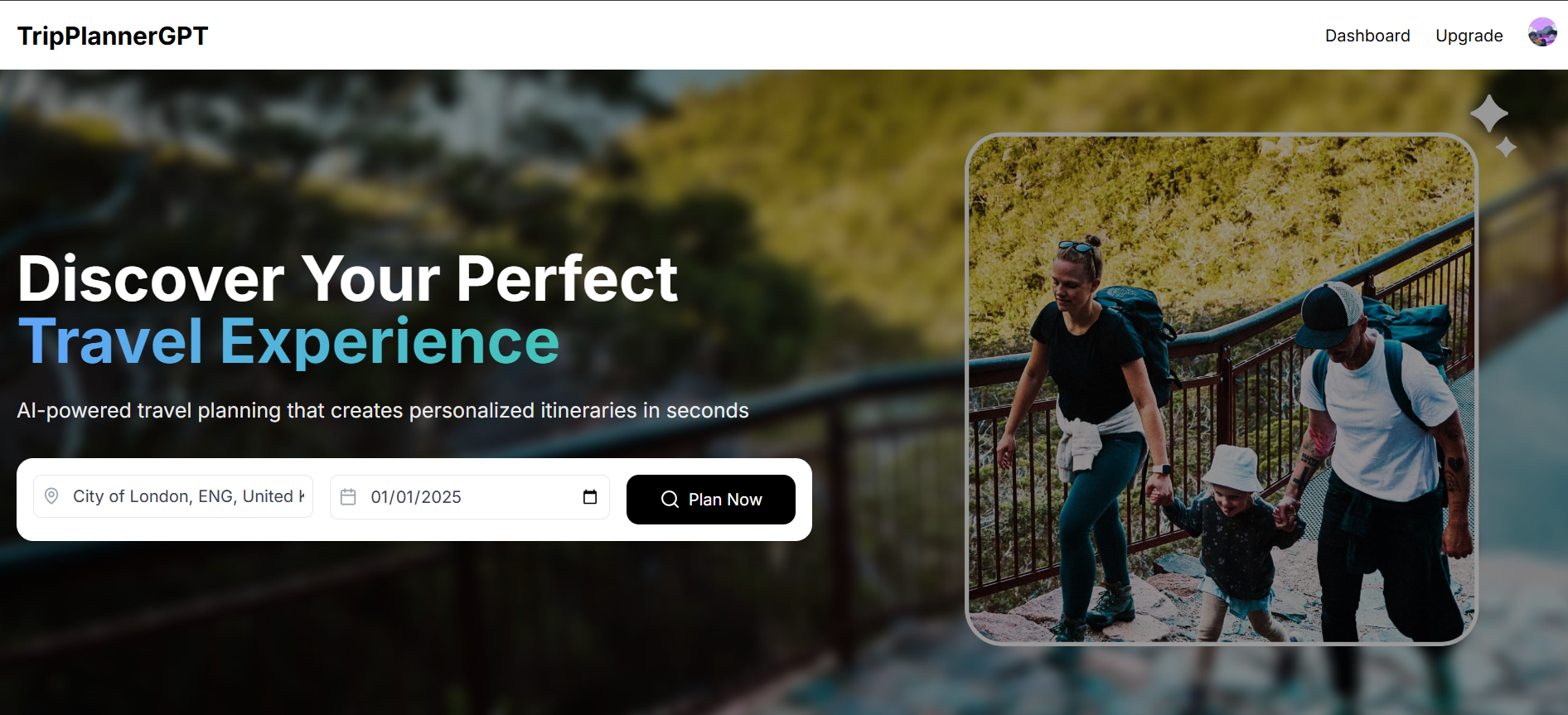This screenshot has height=715, width=1568.
Task: Click the AI-powered travel planning subtitle
Action: (383, 410)
